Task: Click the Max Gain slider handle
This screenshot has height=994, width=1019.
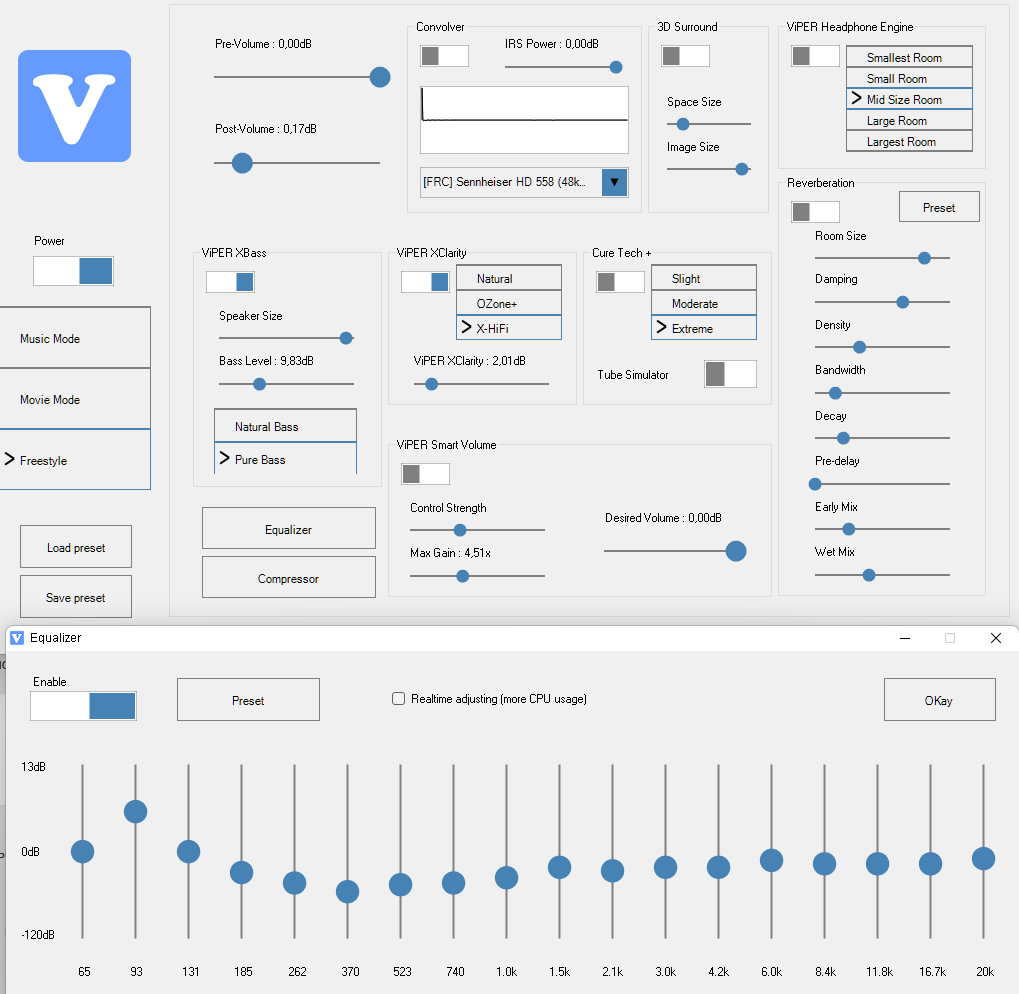Action: pyautogui.click(x=463, y=576)
